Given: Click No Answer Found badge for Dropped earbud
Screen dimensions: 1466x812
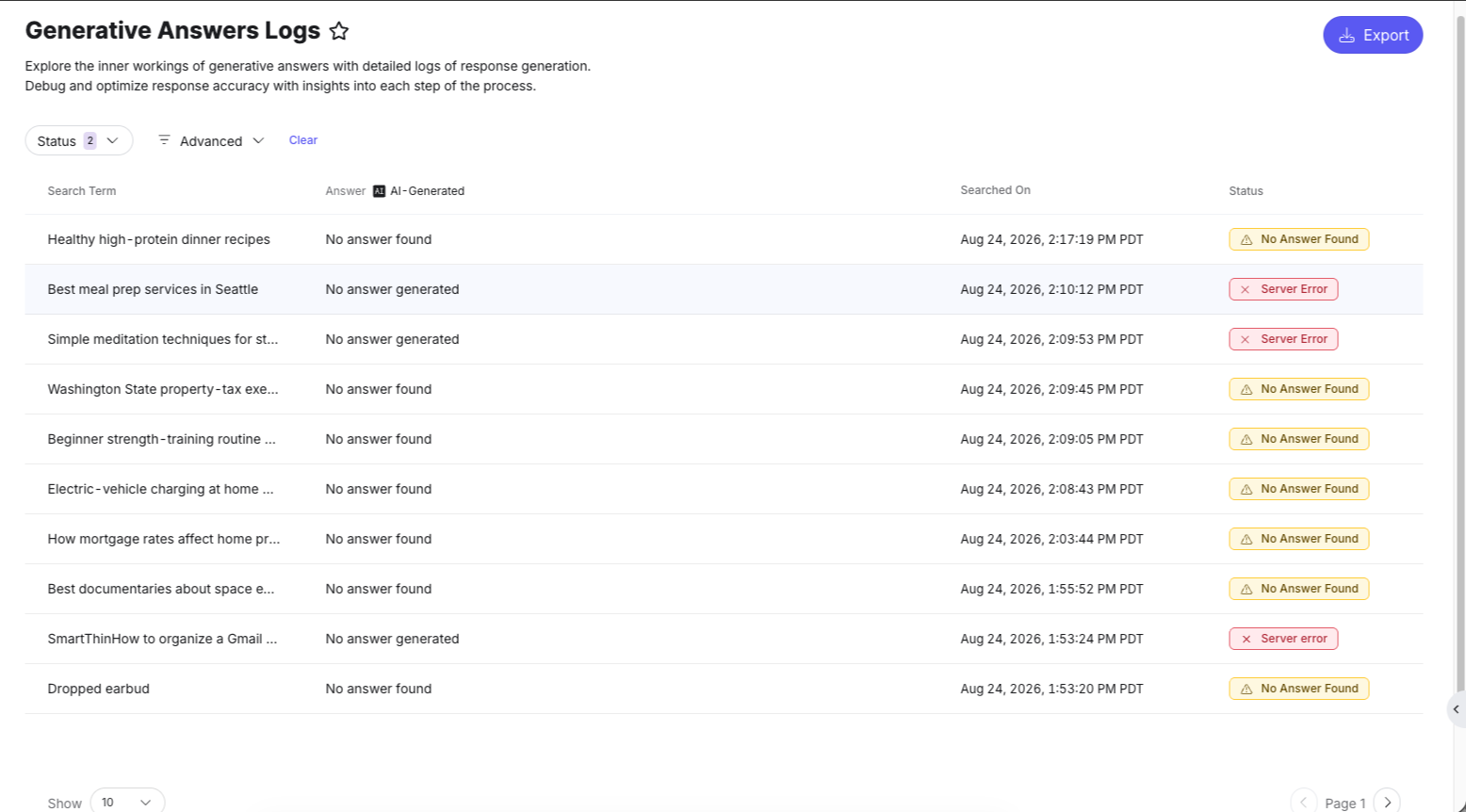Looking at the screenshot, I should point(1298,689).
